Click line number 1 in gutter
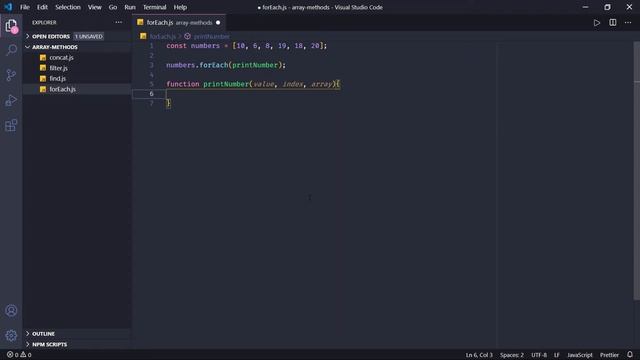Viewport: 640px width, 360px height. point(151,46)
